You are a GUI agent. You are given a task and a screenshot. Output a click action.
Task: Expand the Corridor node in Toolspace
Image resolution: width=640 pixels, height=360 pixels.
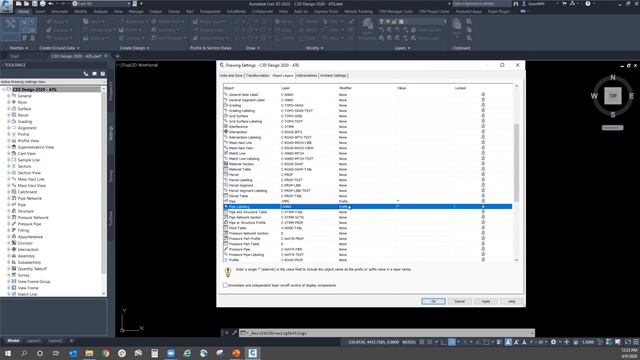(x=9, y=243)
